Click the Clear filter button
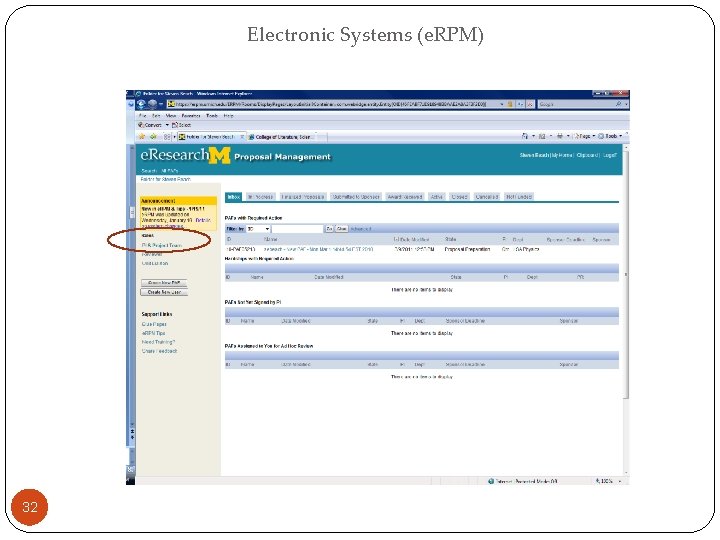Viewport: 720px width, 540px height. (342, 229)
